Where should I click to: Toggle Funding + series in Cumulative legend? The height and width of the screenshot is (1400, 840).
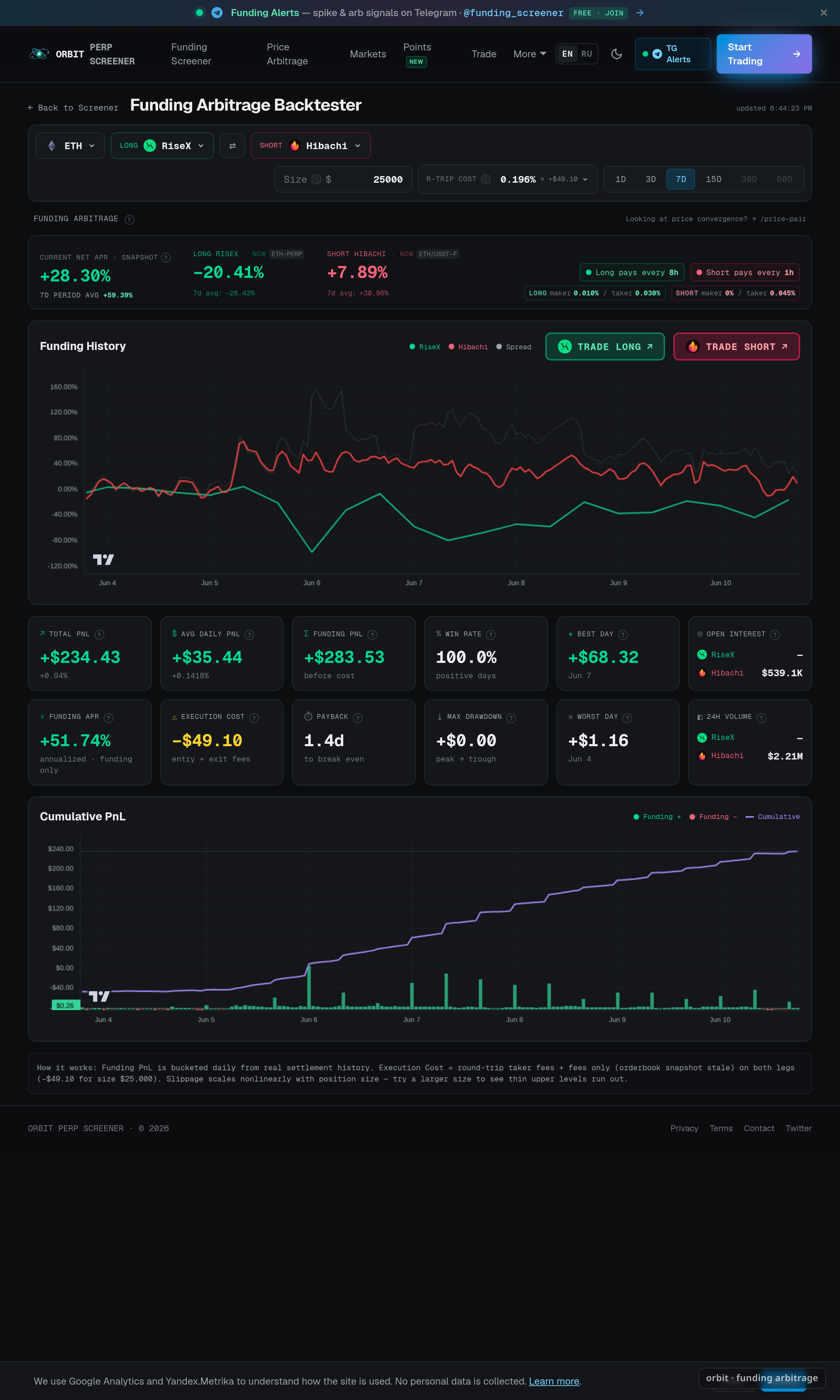(x=657, y=817)
